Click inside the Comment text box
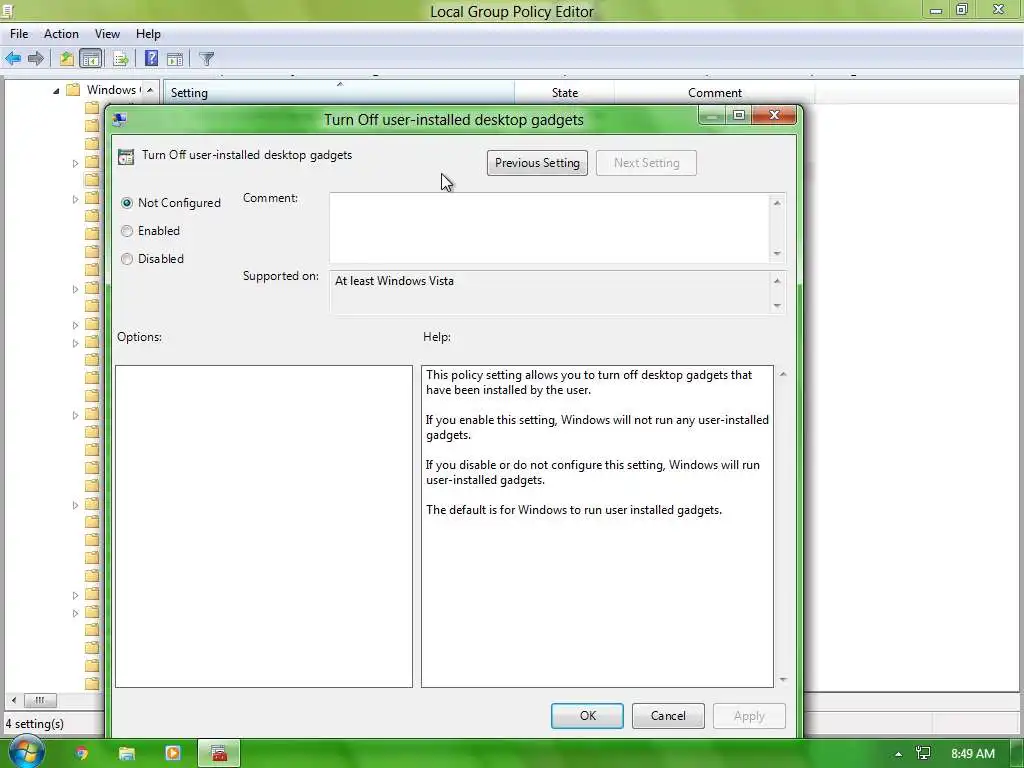The image size is (1024, 768). click(549, 228)
